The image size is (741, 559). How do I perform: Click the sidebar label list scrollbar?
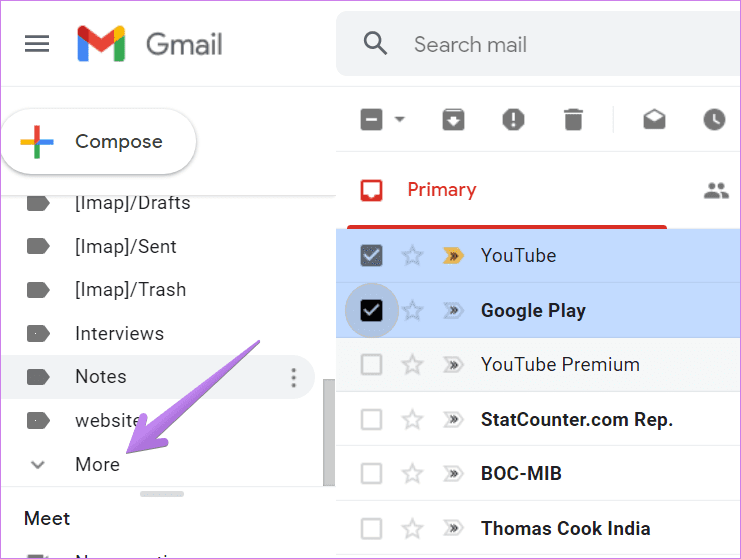point(328,432)
